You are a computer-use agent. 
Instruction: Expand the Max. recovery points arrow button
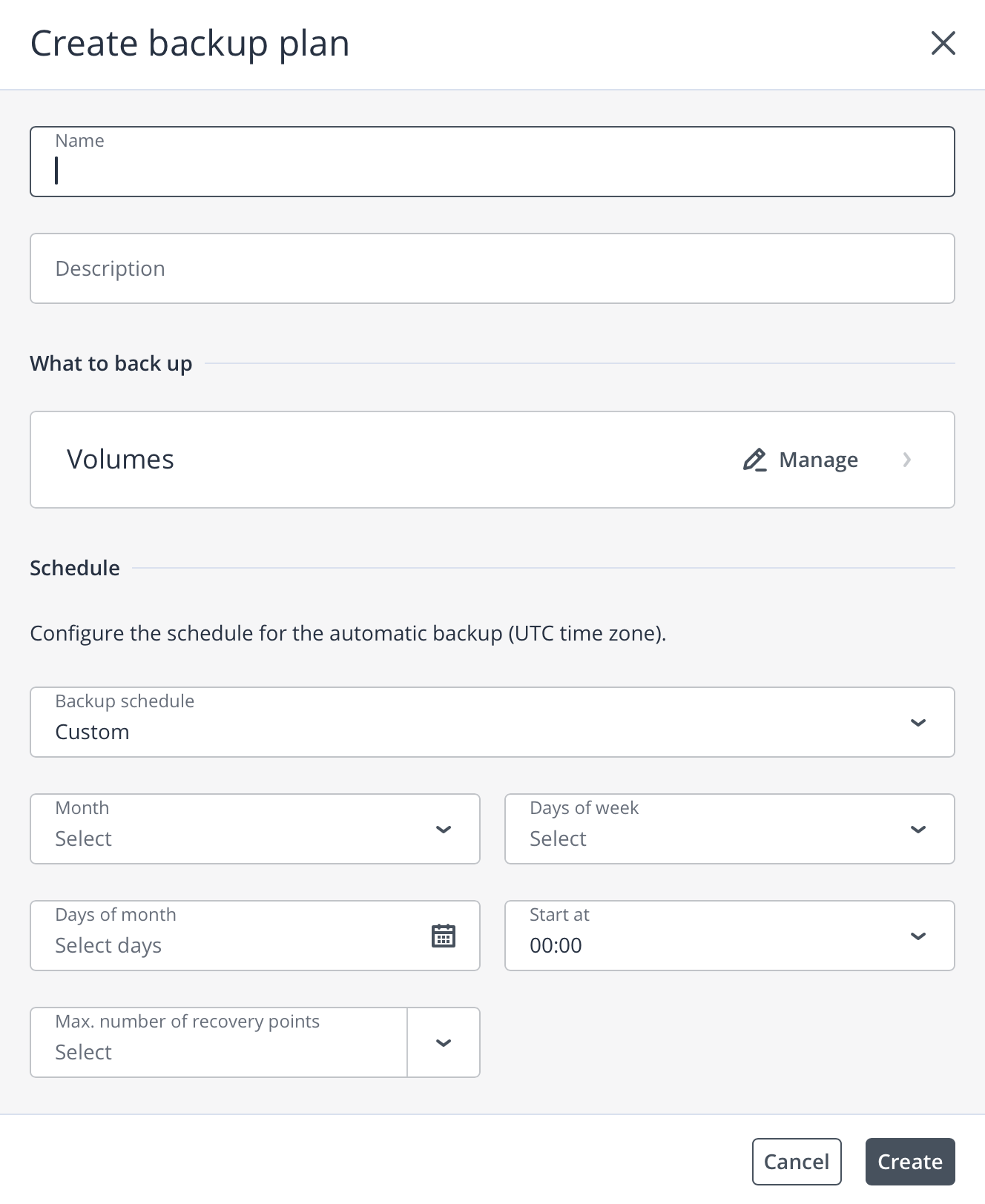point(443,1042)
